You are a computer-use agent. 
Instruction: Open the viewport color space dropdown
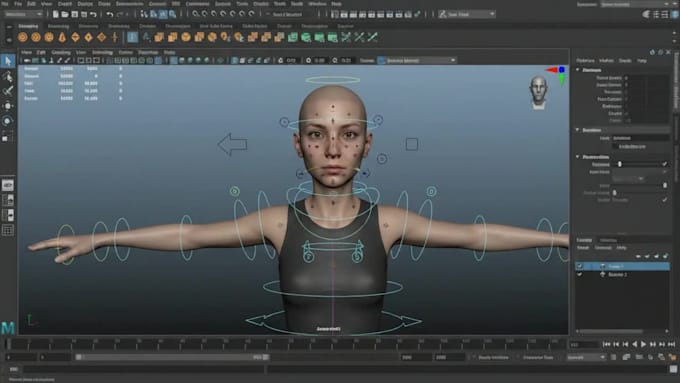pos(417,60)
